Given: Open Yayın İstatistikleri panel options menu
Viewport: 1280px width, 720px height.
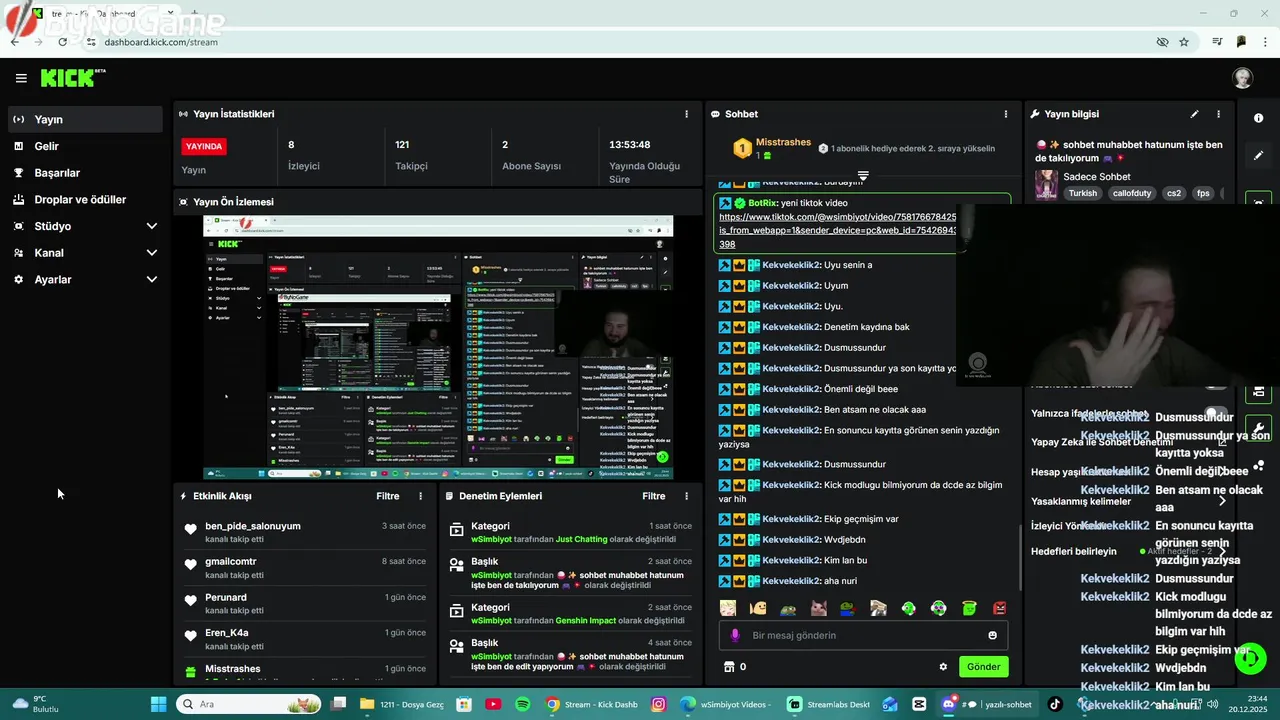Looking at the screenshot, I should pos(686,114).
